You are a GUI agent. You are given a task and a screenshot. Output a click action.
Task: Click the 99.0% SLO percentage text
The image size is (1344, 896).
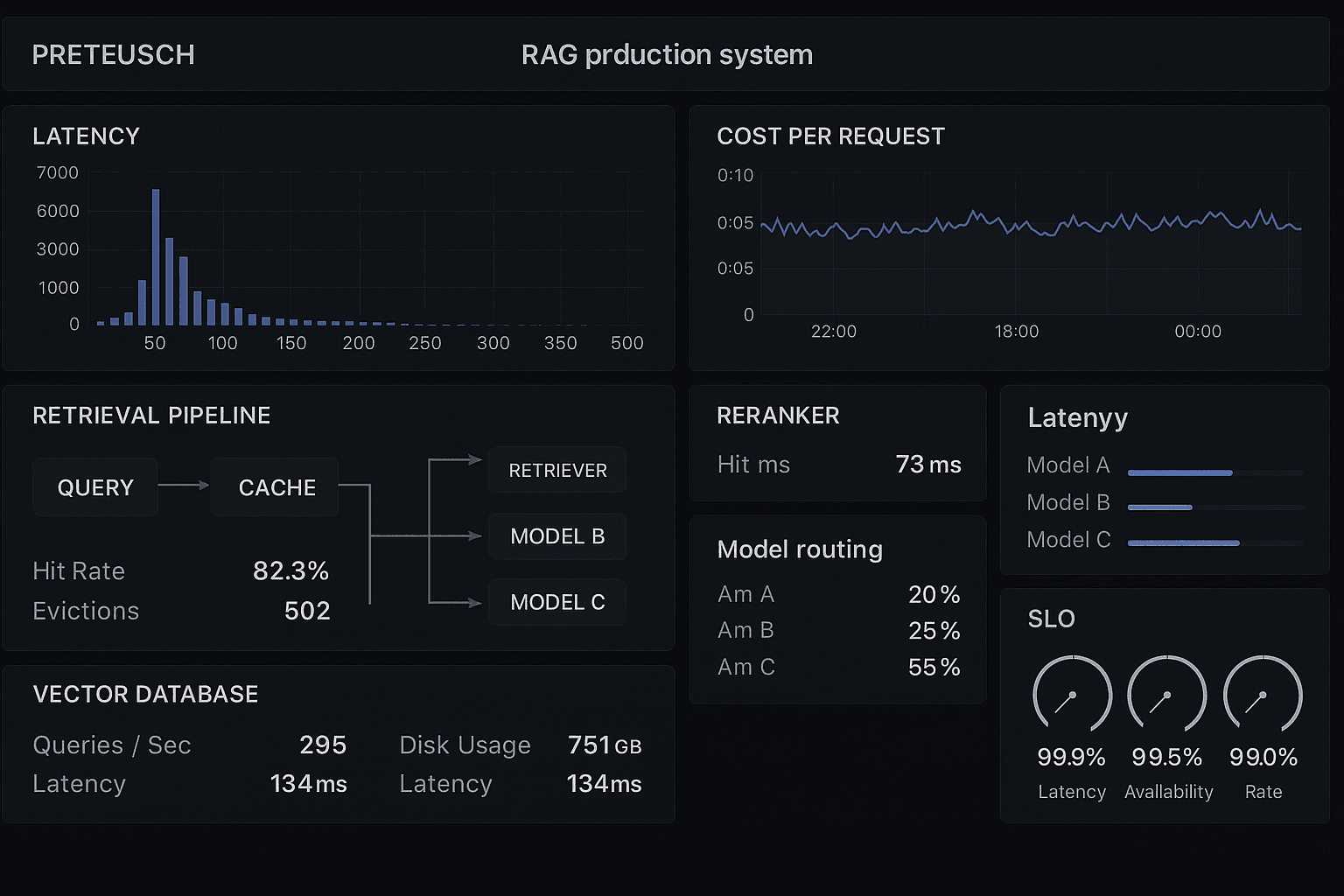[x=1263, y=757]
